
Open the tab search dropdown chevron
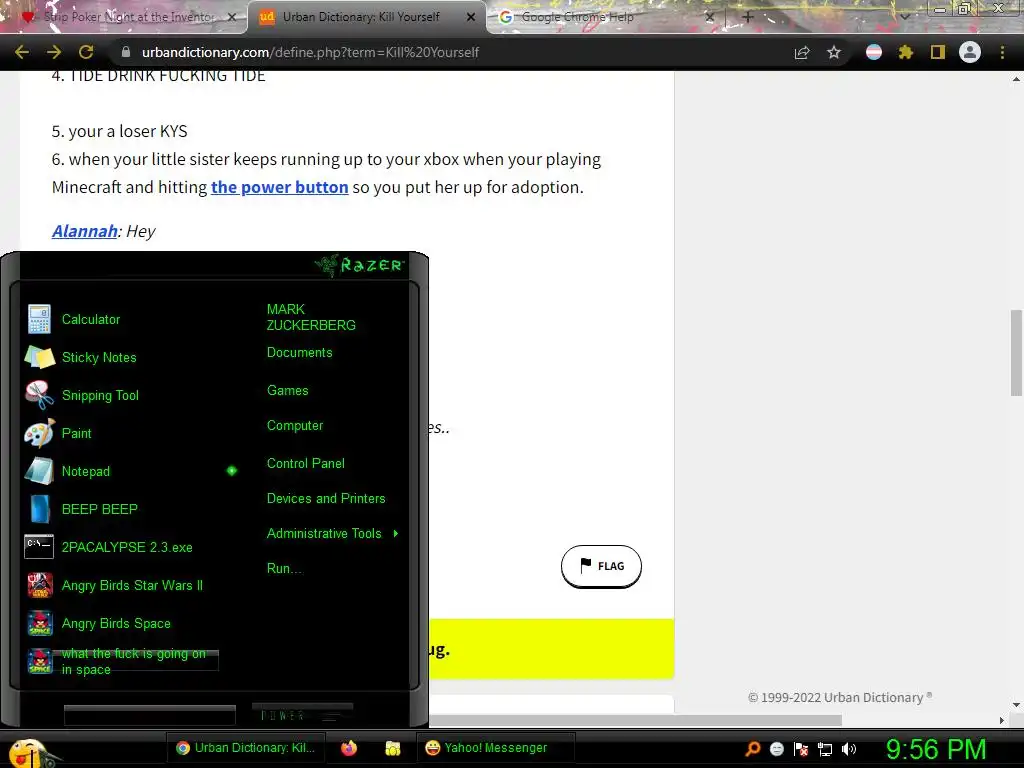905,16
